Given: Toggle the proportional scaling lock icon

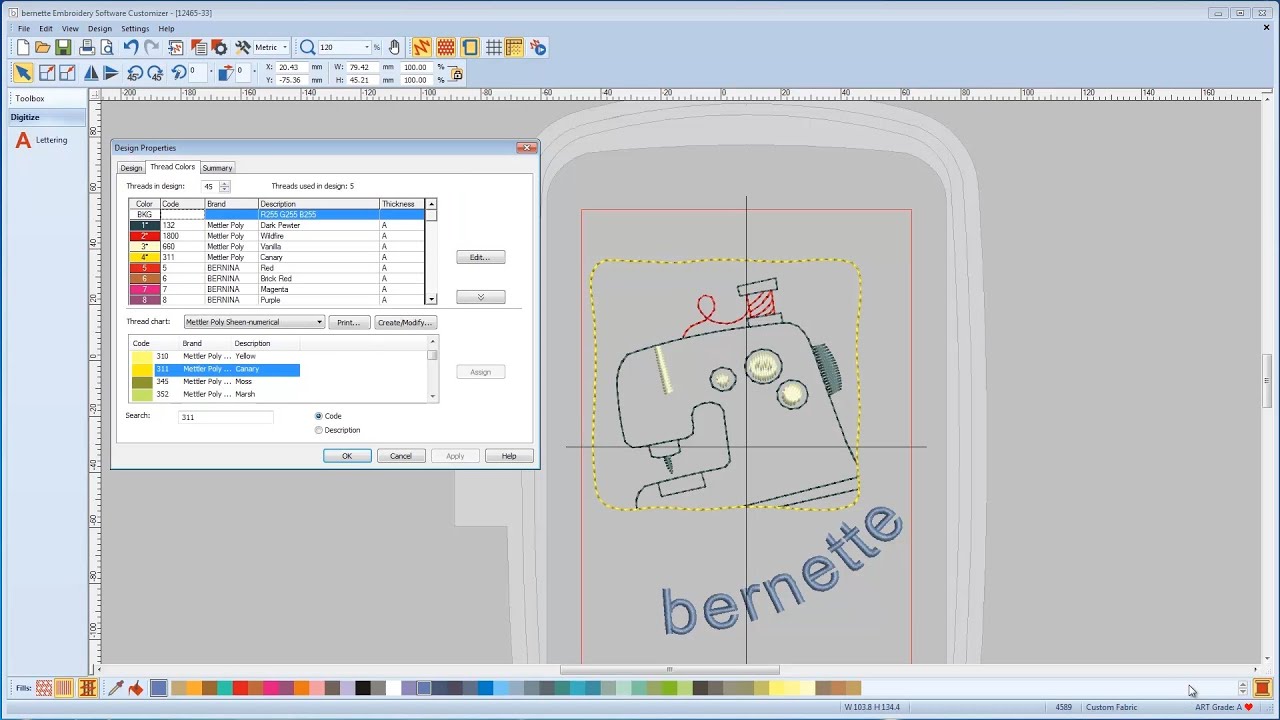Looking at the screenshot, I should (x=457, y=73).
